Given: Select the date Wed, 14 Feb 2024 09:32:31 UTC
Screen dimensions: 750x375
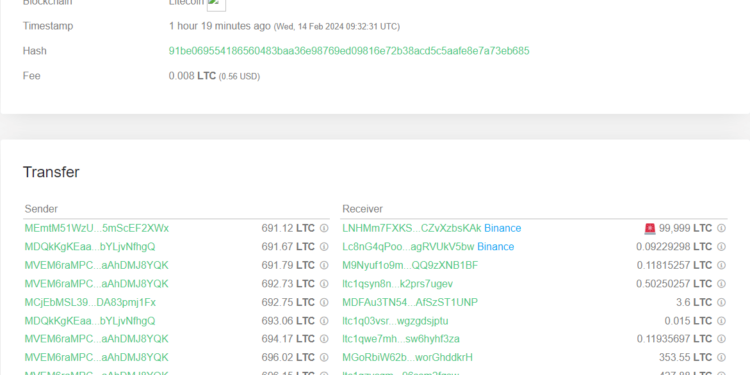Looking at the screenshot, I should click(x=336, y=27).
